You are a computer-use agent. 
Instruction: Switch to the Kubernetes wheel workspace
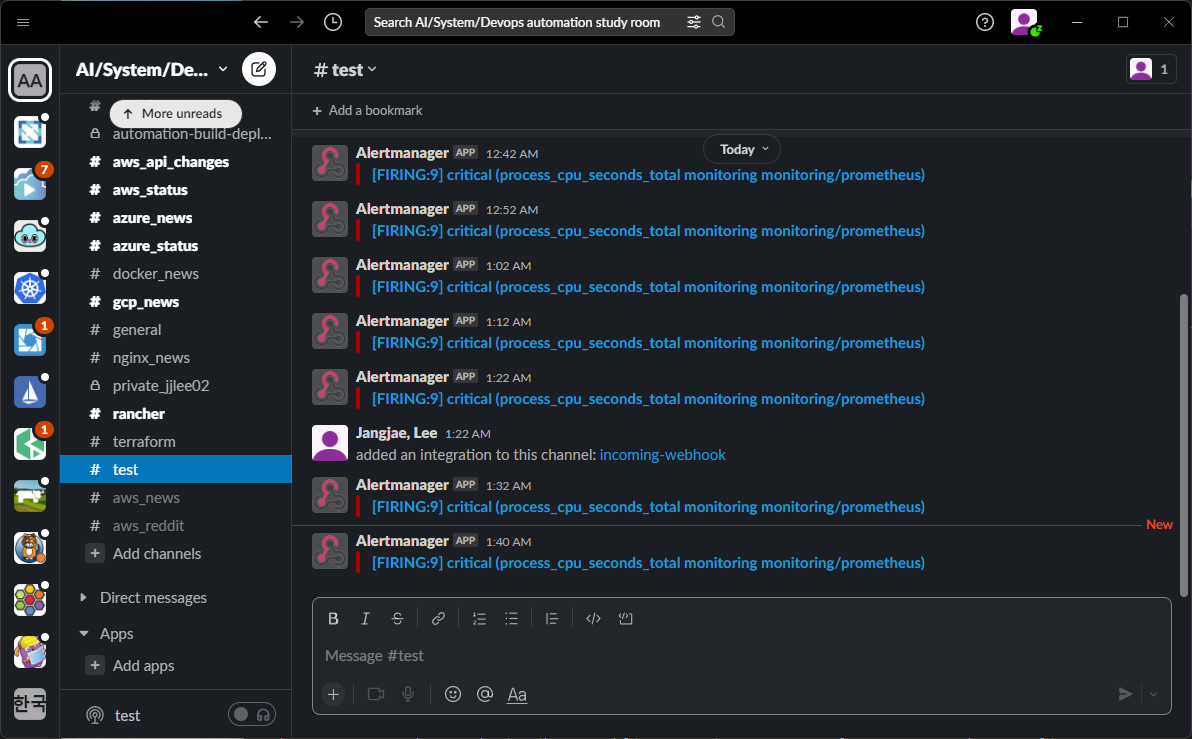[x=30, y=288]
